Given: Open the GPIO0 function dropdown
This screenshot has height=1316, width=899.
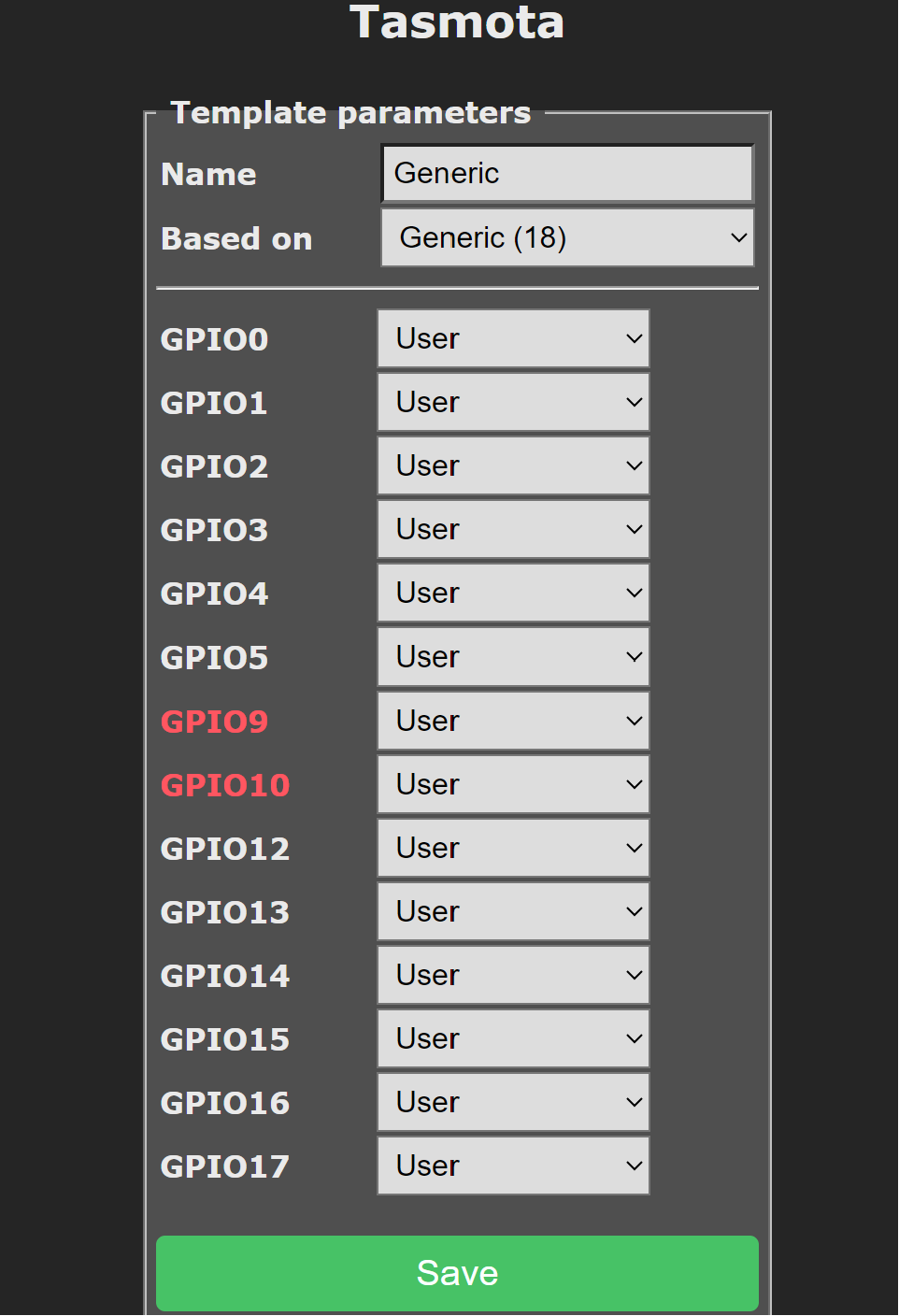Looking at the screenshot, I should coord(513,338).
